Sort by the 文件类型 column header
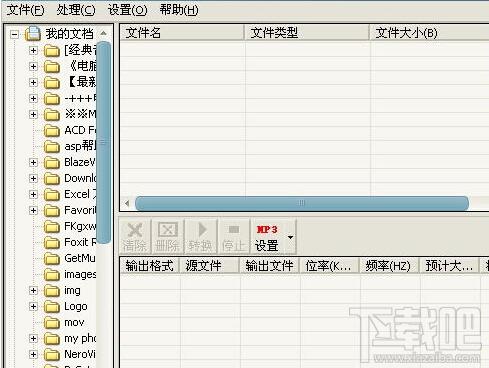This screenshot has height=368, width=489. coord(307,33)
